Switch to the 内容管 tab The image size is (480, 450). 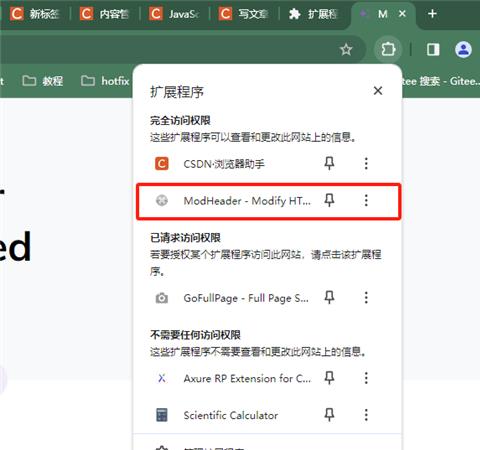[x=105, y=14]
